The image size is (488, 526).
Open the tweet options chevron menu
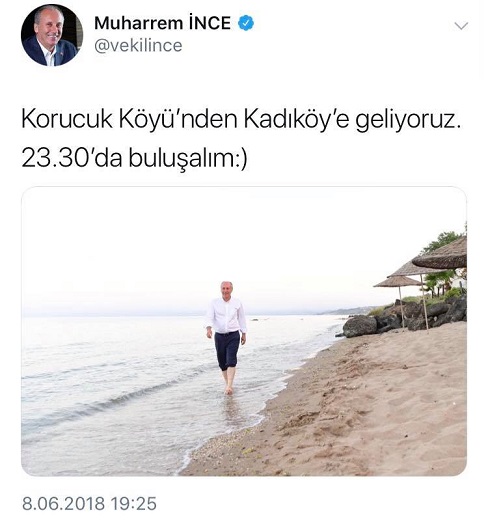(462, 26)
